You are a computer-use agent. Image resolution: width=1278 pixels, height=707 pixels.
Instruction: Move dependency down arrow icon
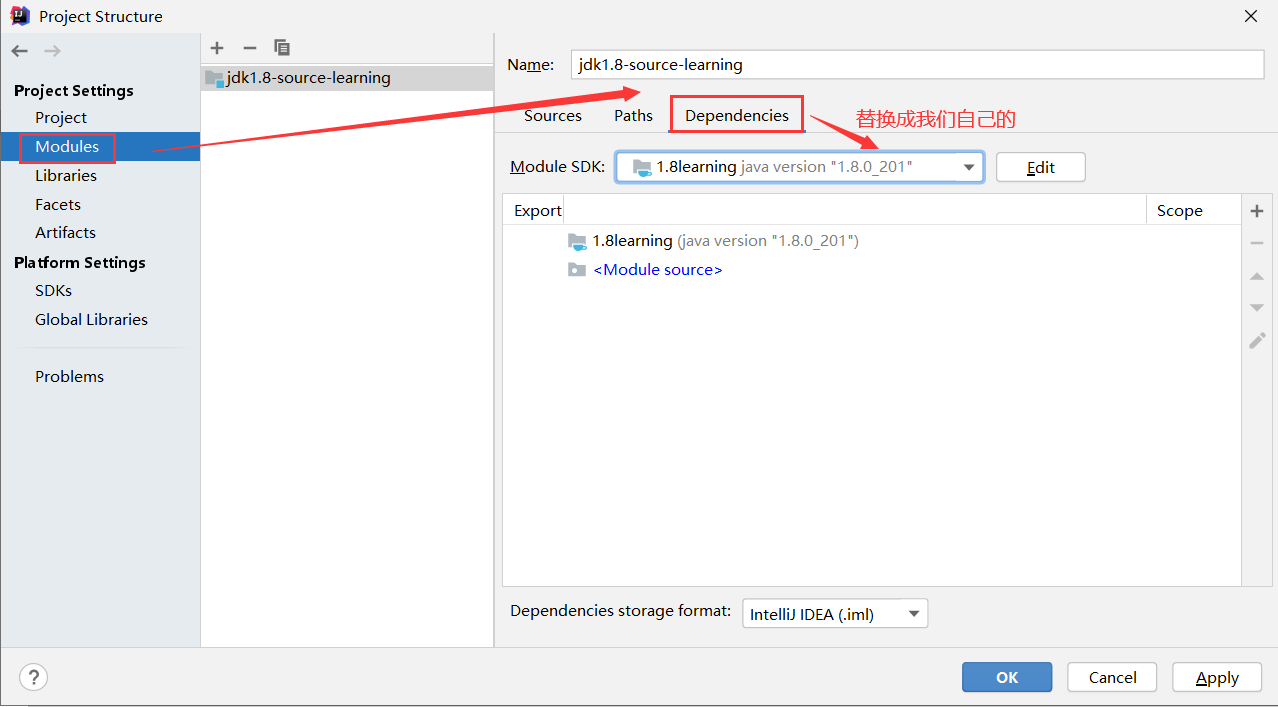1257,308
